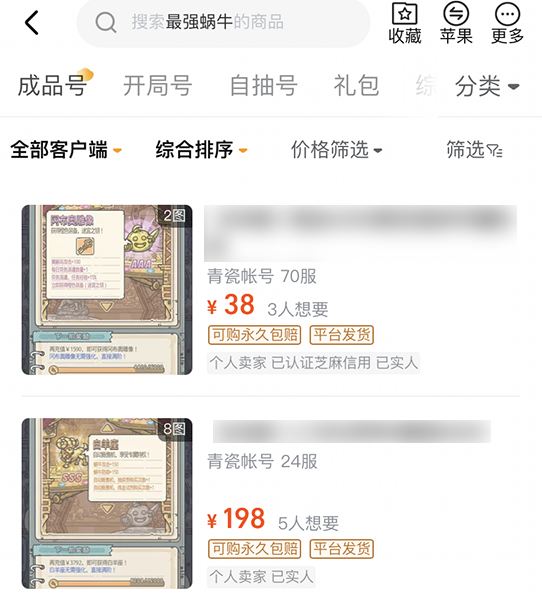Tap the 苹果 switch platform icon
542x600 pixels.
(456, 13)
